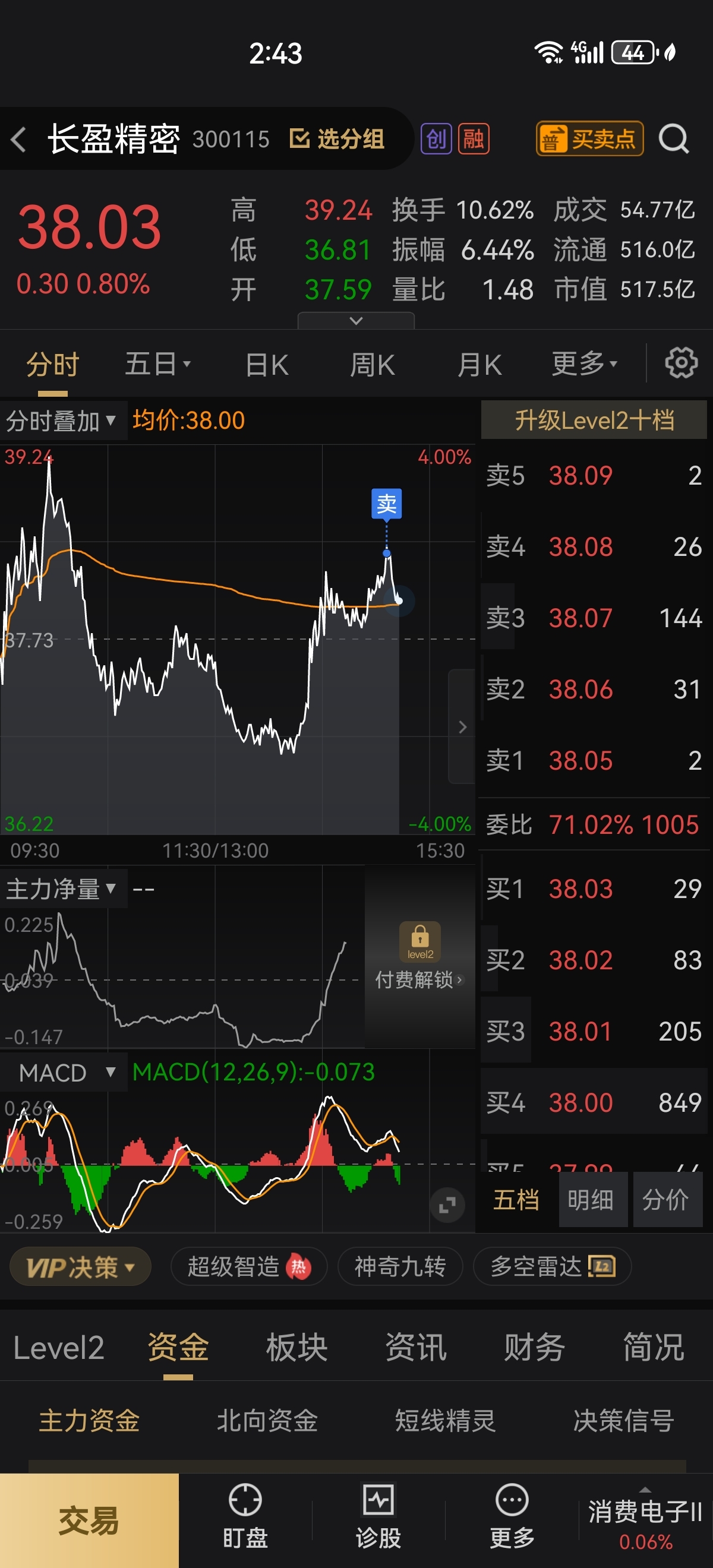Tap the 交易 trade button
Image resolution: width=713 pixels, height=1568 pixels.
pyautogui.click(x=90, y=1520)
